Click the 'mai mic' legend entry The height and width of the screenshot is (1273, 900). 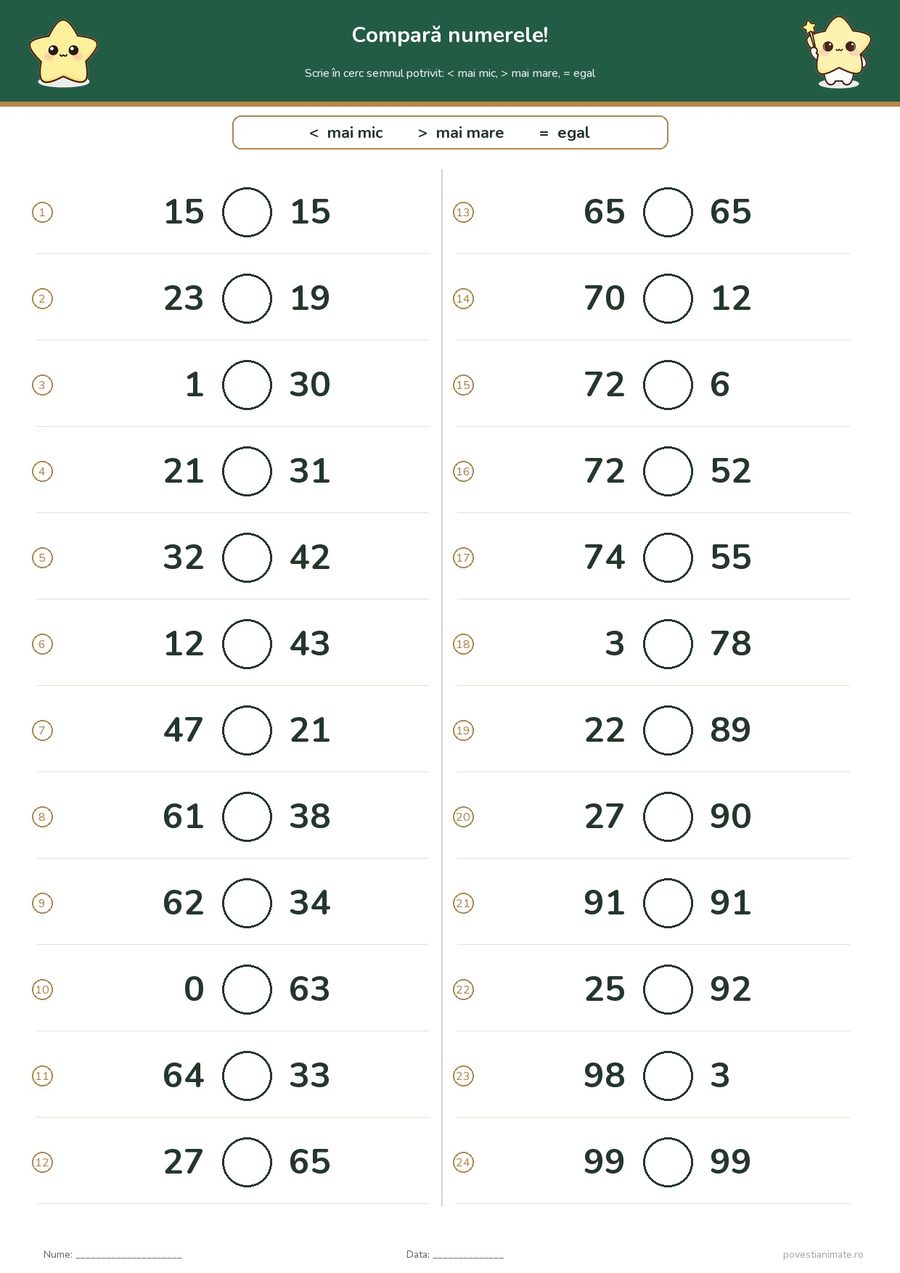(346, 133)
